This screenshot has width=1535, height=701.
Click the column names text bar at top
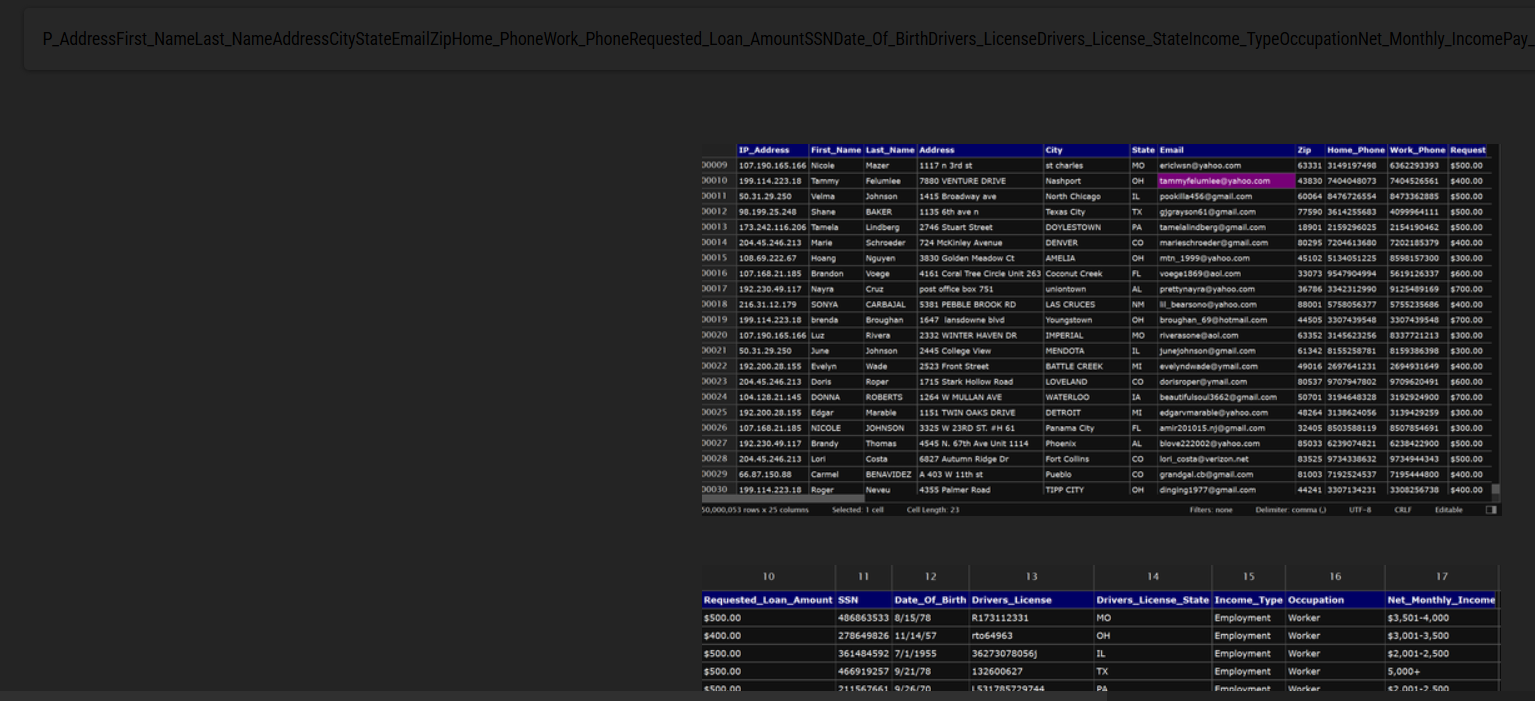click(x=780, y=40)
